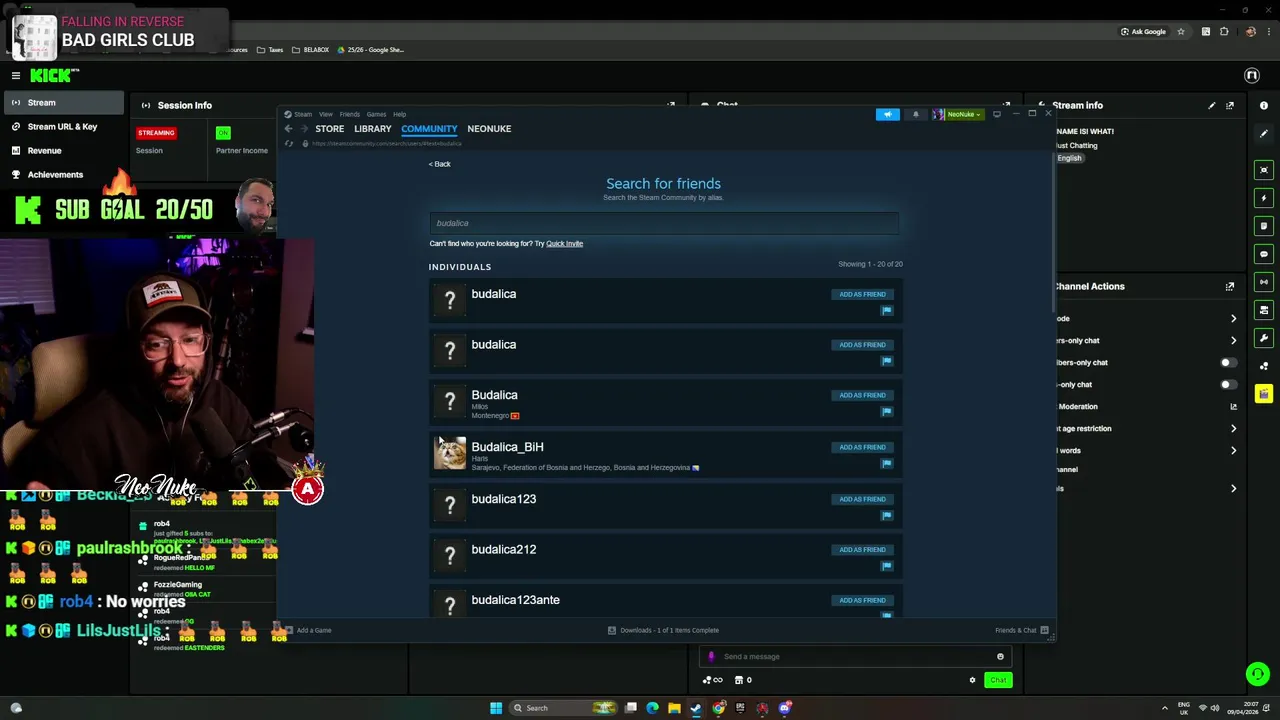Viewport: 1280px width, 720px height.
Task: Reload the Steam community page
Action: (289, 144)
